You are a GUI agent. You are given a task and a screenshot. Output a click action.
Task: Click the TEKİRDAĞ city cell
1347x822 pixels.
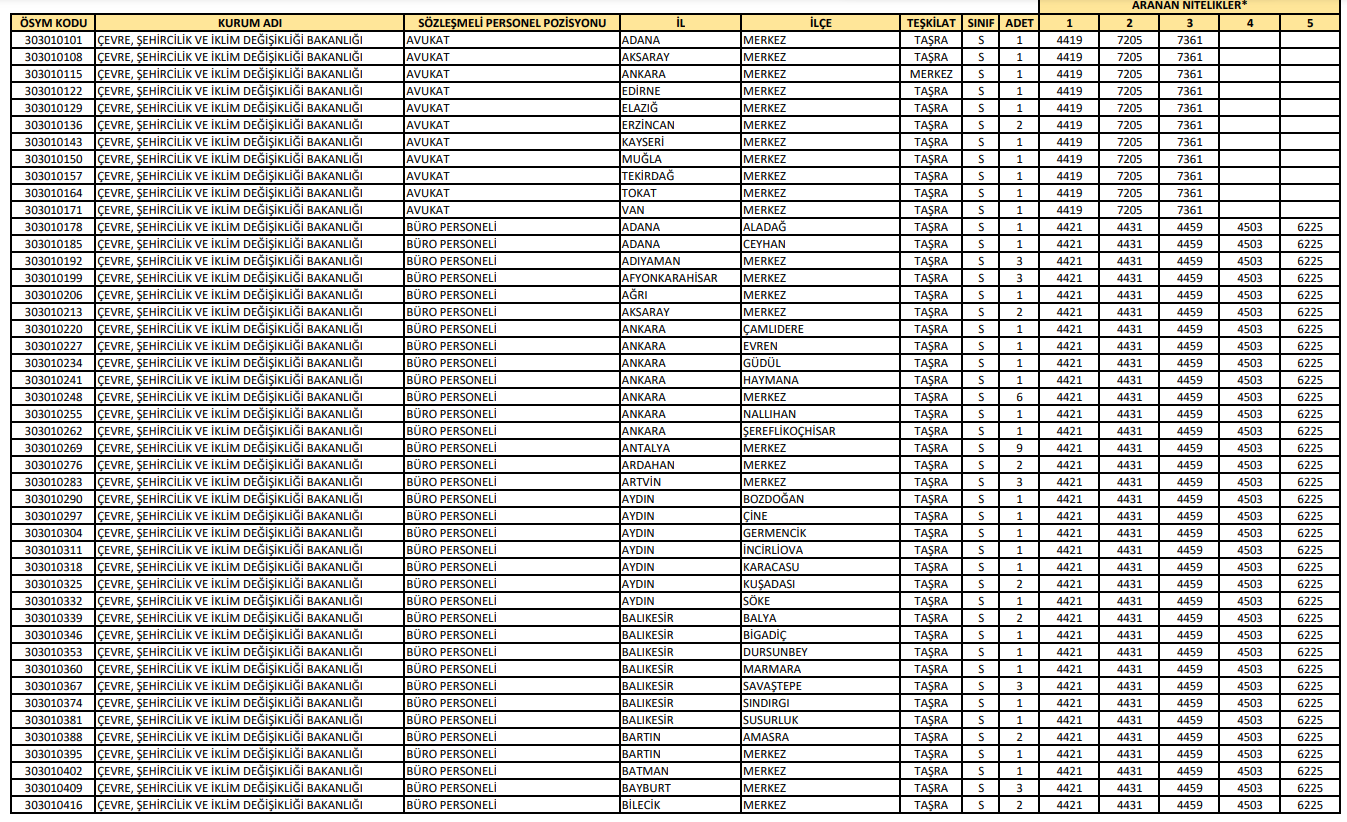[x=680, y=176]
